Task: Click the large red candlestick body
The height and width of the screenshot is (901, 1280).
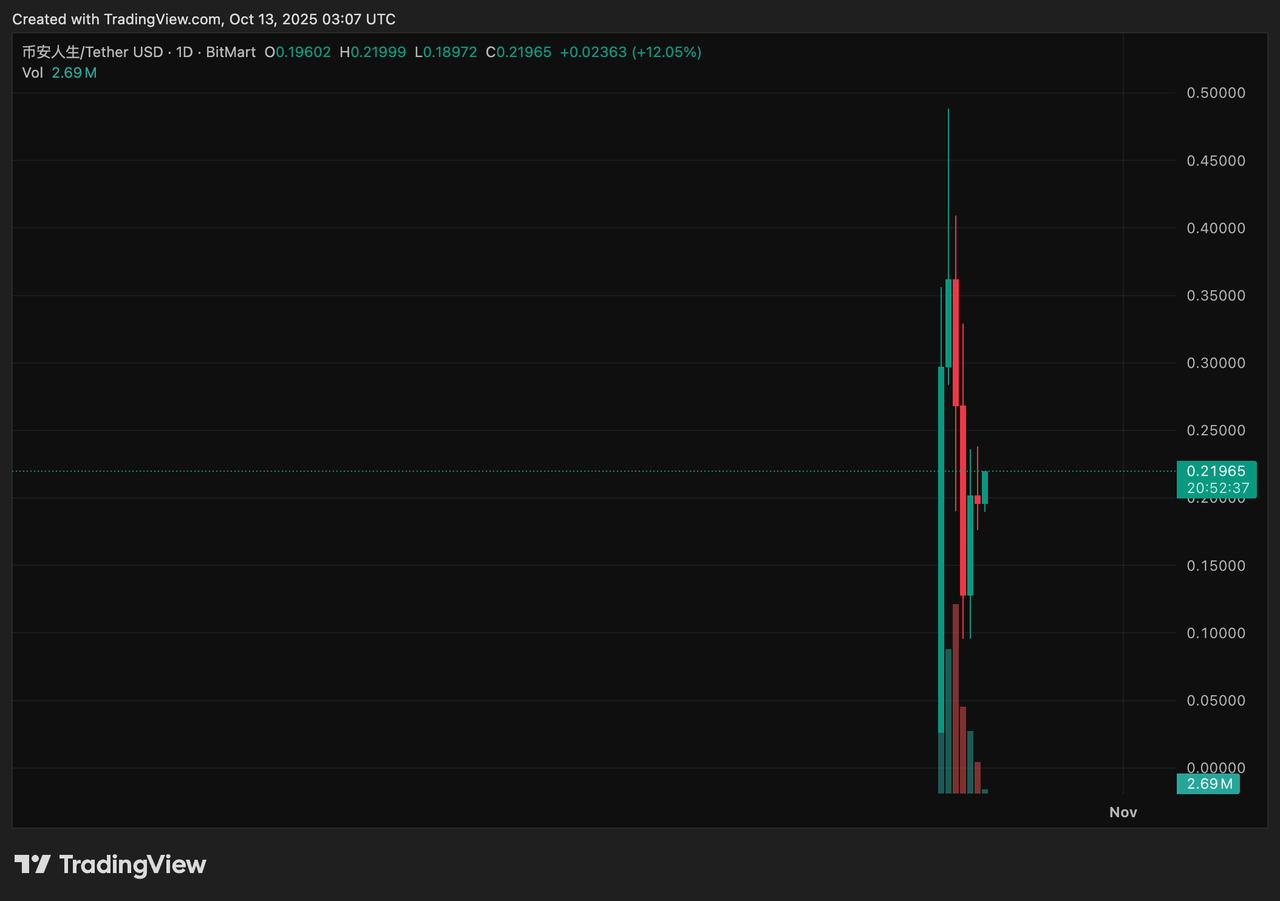Action: (963, 500)
